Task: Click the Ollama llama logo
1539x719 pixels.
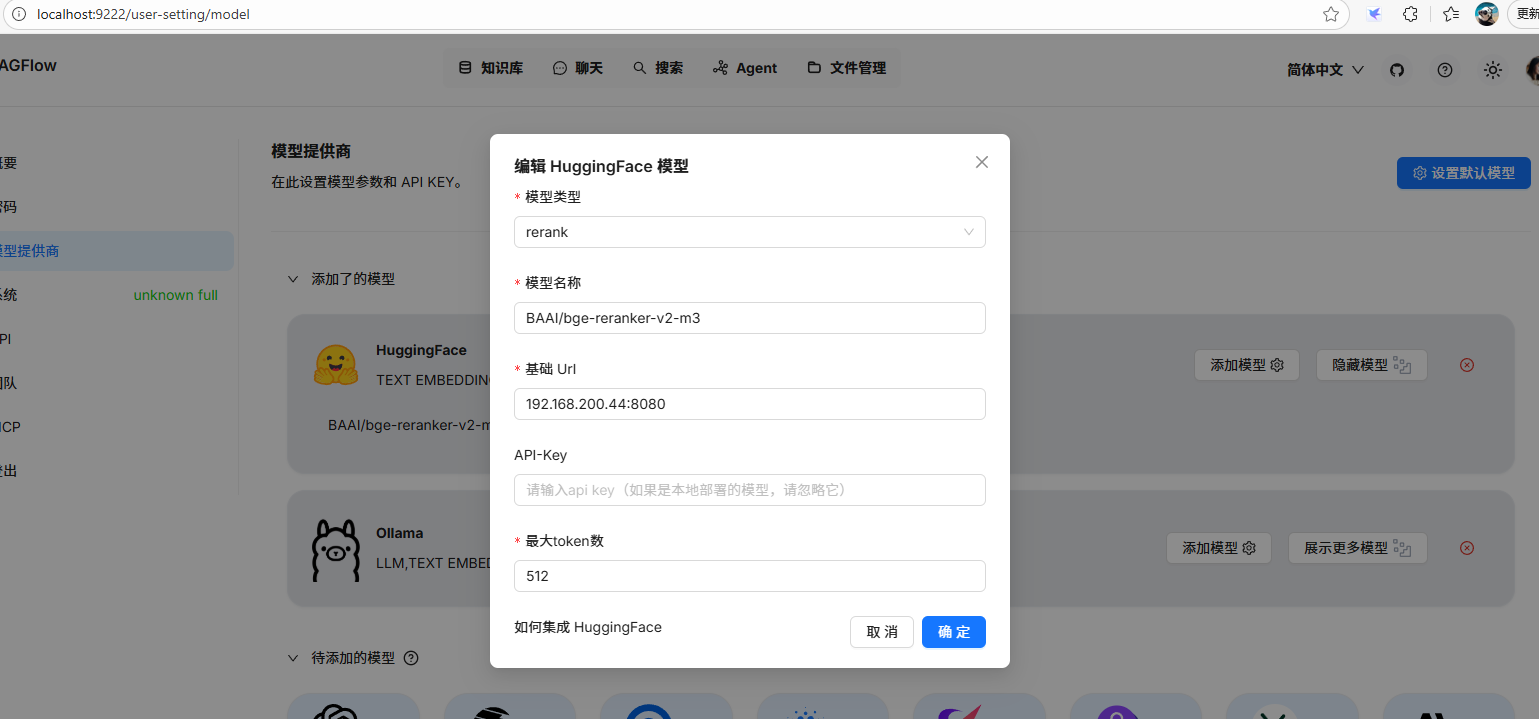Action: point(336,550)
